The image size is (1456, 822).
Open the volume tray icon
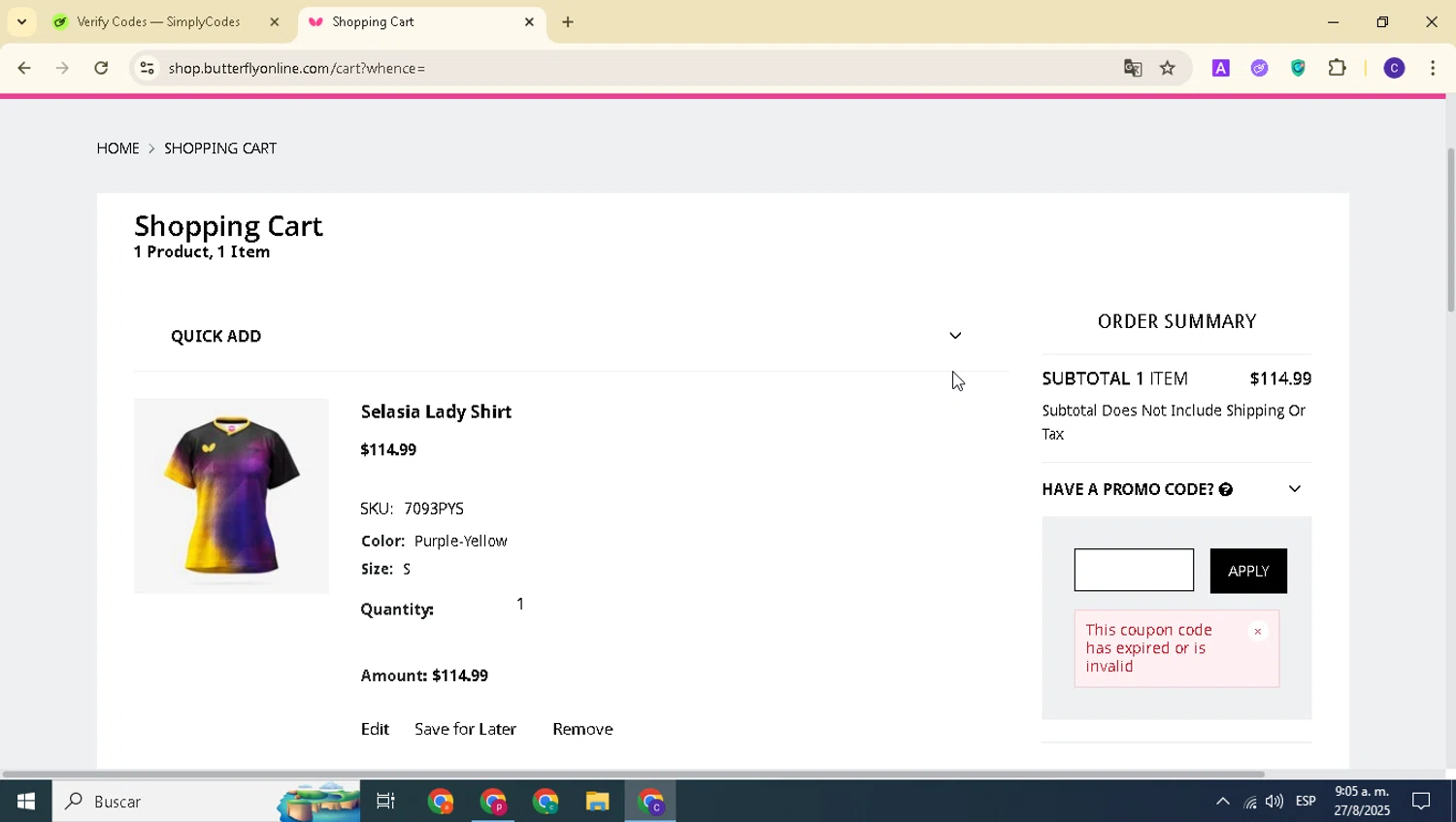click(1274, 802)
